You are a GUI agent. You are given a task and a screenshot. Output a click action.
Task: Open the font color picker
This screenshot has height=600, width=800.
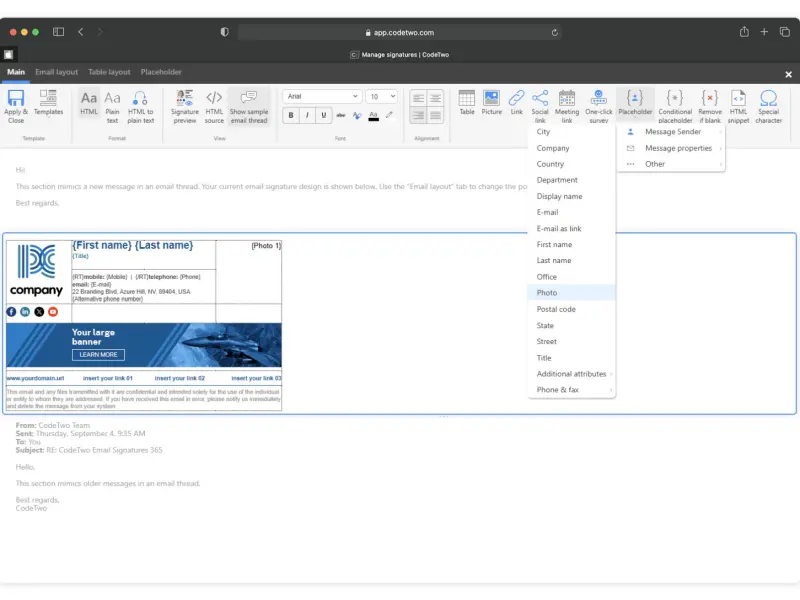(373, 116)
